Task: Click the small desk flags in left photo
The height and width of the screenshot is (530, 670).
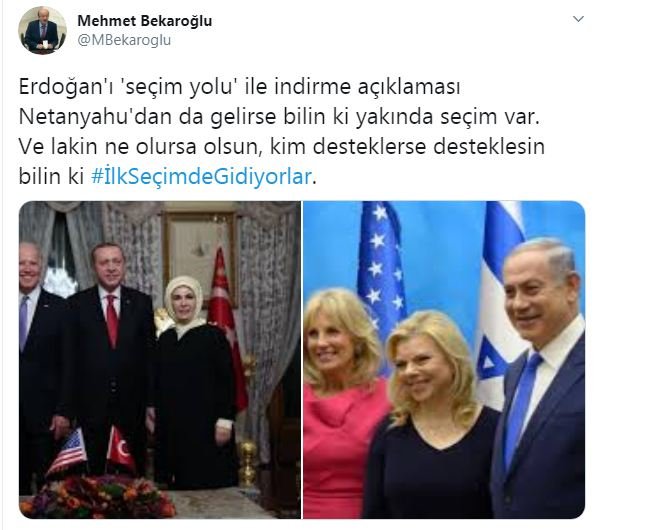Action: [x=92, y=449]
